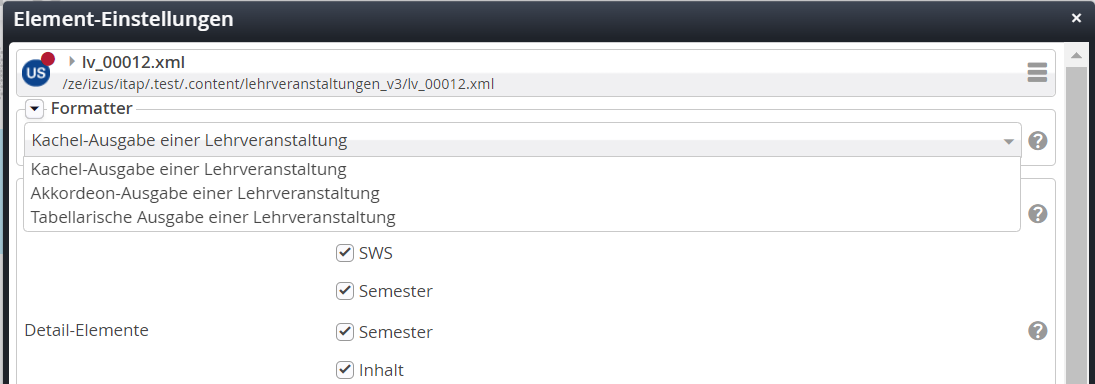Screen dimensions: 1095x384
Task: Click the lv_00012.xml file name
Action: pyautogui.click(x=133, y=62)
